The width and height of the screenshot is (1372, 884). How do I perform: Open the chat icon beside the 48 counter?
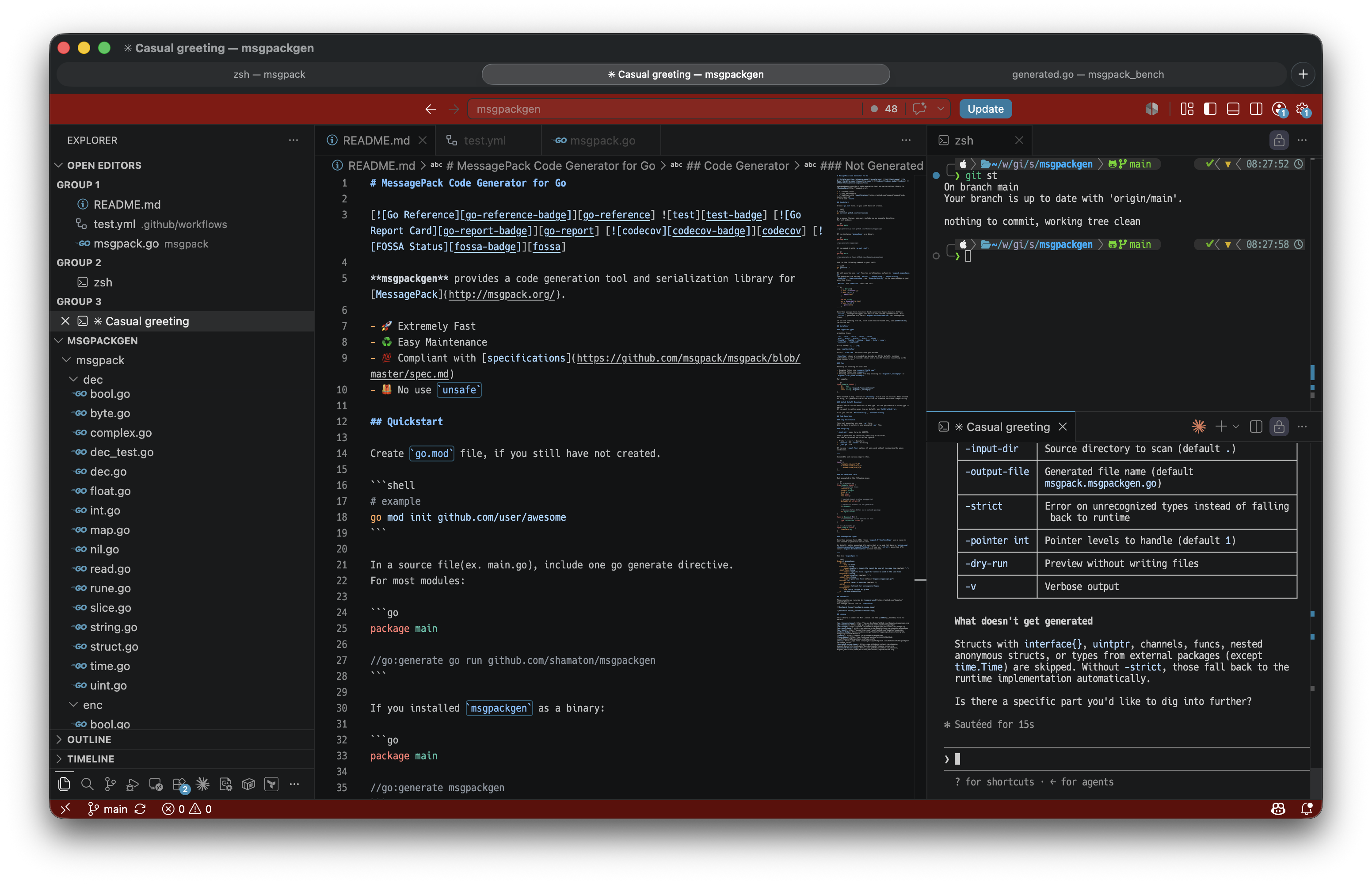click(920, 109)
